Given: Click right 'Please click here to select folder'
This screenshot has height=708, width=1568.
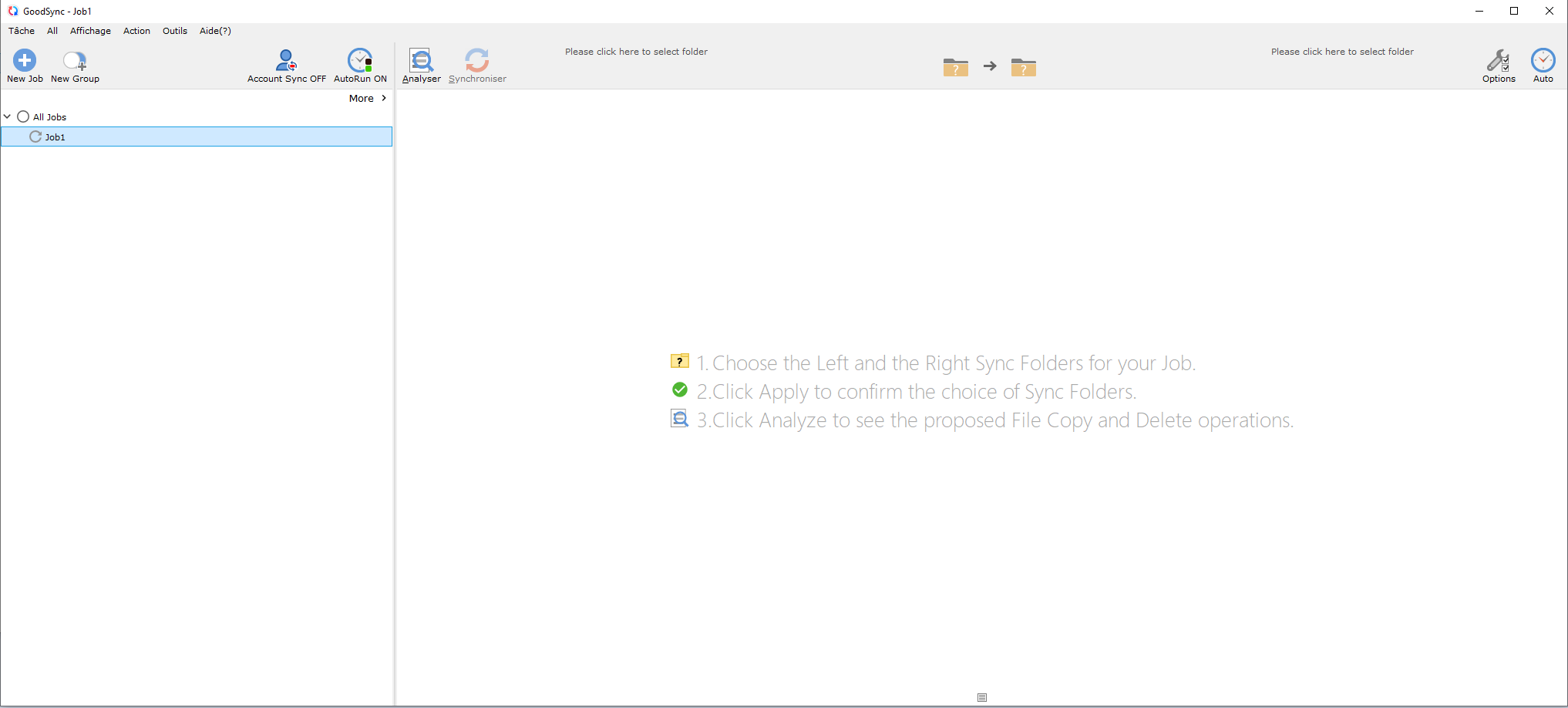Looking at the screenshot, I should click(x=1342, y=52).
